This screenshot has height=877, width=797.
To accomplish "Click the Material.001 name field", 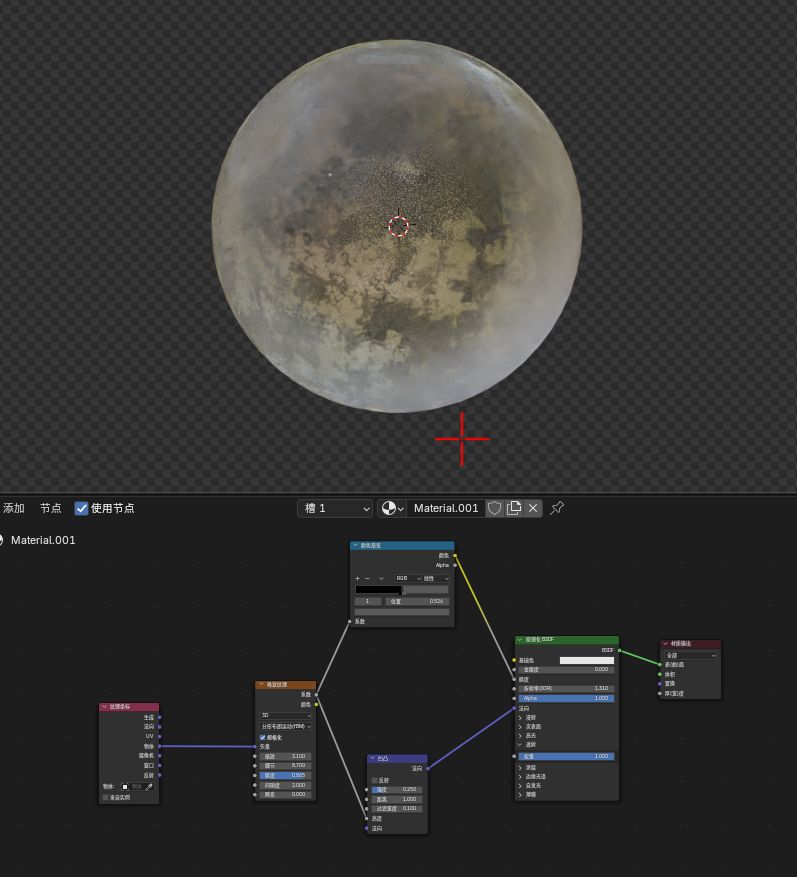I will tap(446, 508).
